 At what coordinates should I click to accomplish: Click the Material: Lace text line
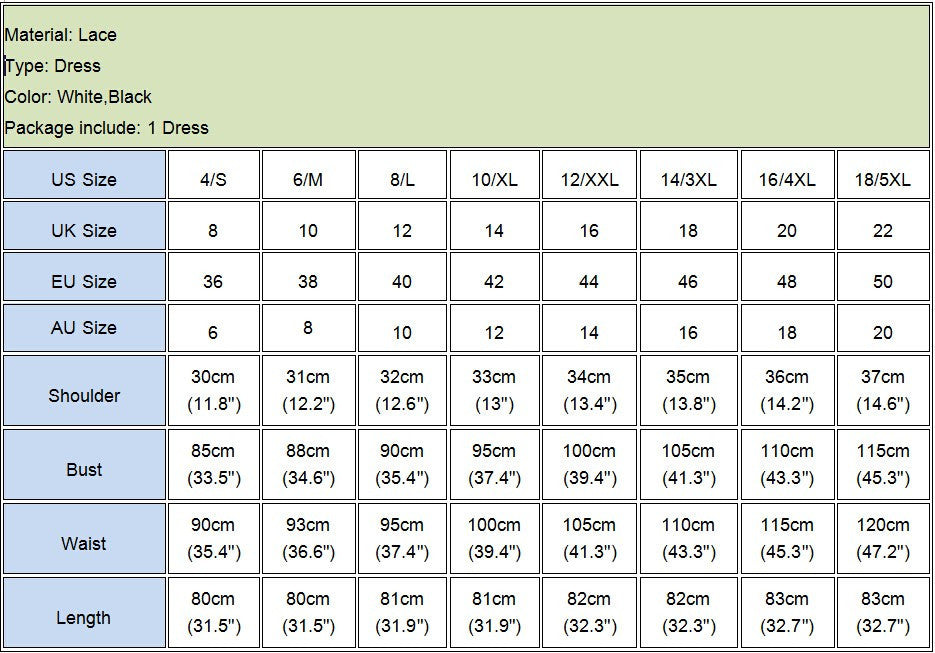(61, 35)
